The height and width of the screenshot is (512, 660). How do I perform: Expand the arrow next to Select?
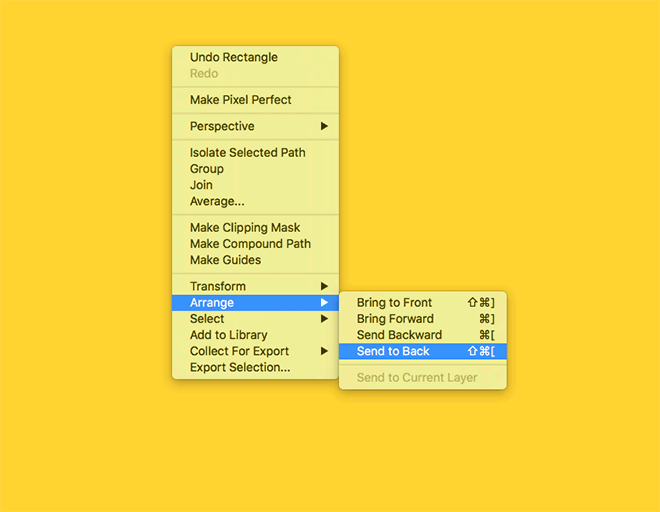tap(324, 319)
